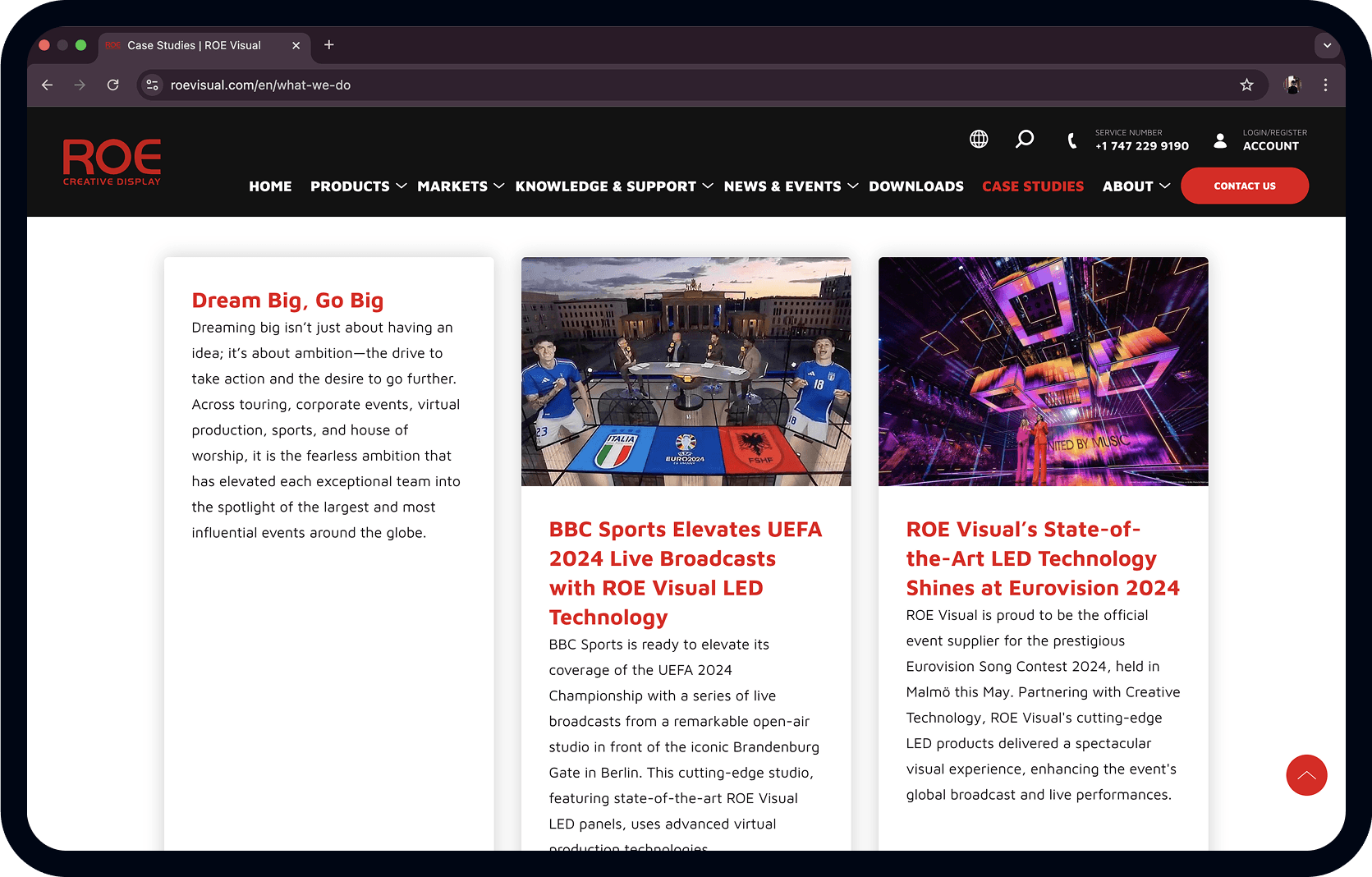Expand the tab search dropdown
1372x877 pixels.
point(1327,46)
